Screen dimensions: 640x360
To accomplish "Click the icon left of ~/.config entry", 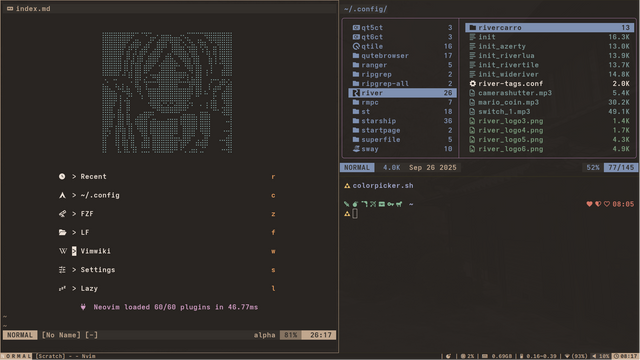I will (x=62, y=195).
